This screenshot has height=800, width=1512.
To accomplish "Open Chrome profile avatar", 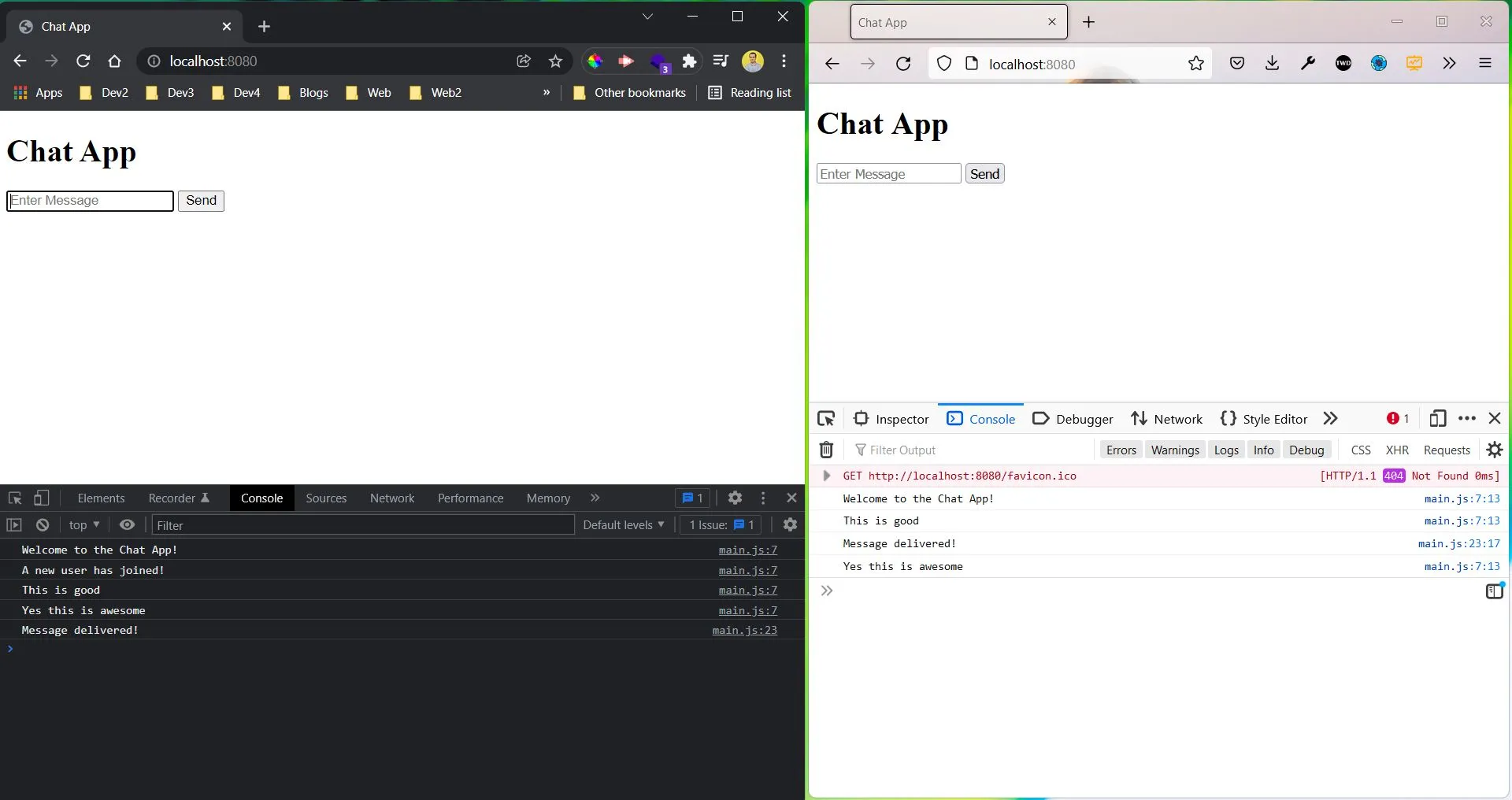I will pos(753,61).
